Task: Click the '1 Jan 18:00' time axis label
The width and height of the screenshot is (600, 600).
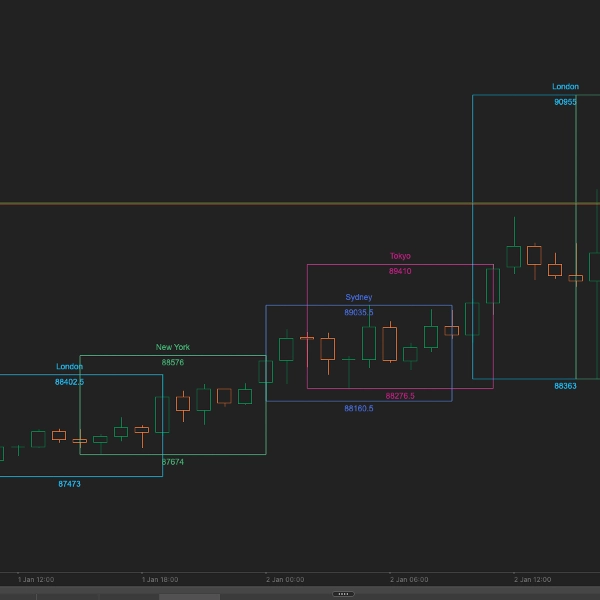Action: click(x=160, y=580)
